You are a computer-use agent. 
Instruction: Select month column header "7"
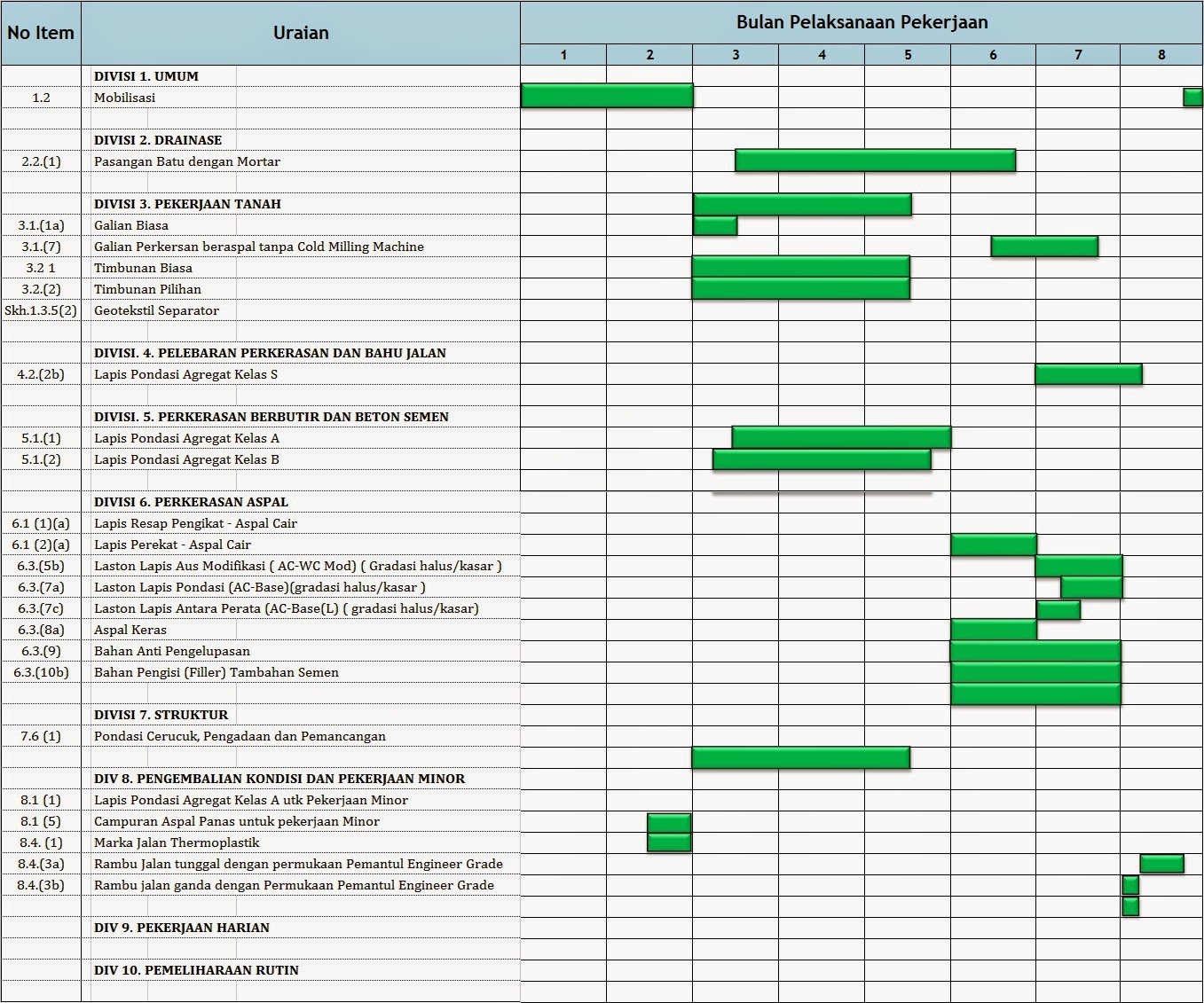1078,55
